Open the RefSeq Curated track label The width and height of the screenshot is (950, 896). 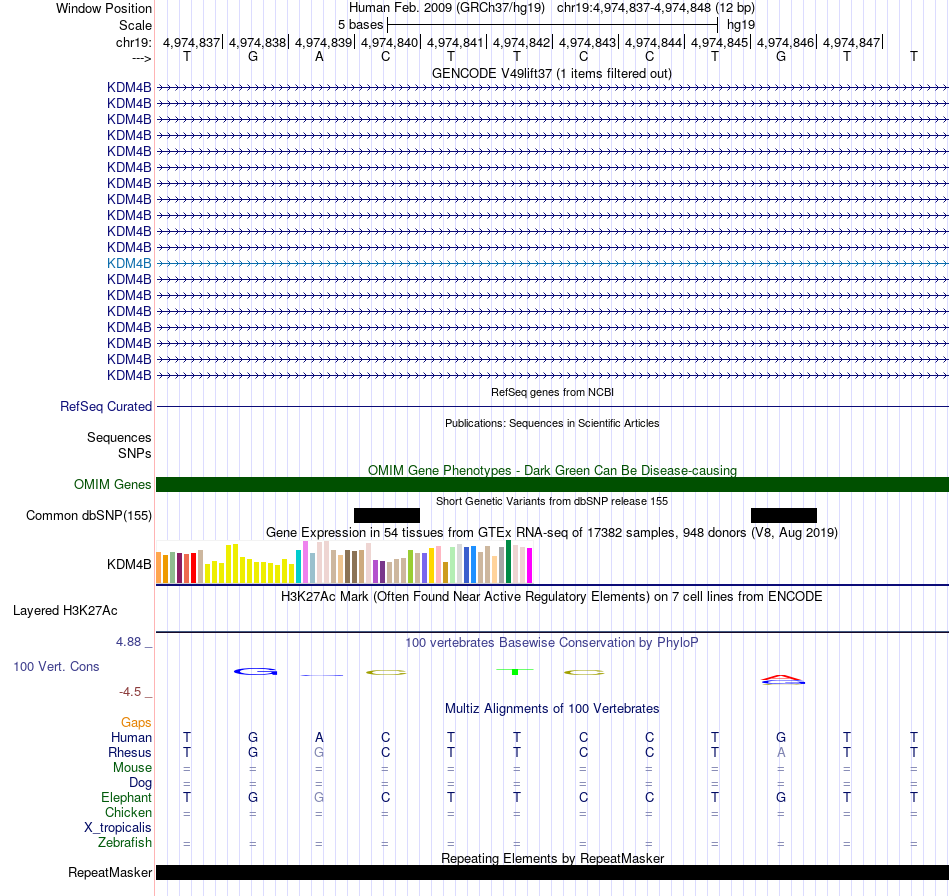pos(106,407)
